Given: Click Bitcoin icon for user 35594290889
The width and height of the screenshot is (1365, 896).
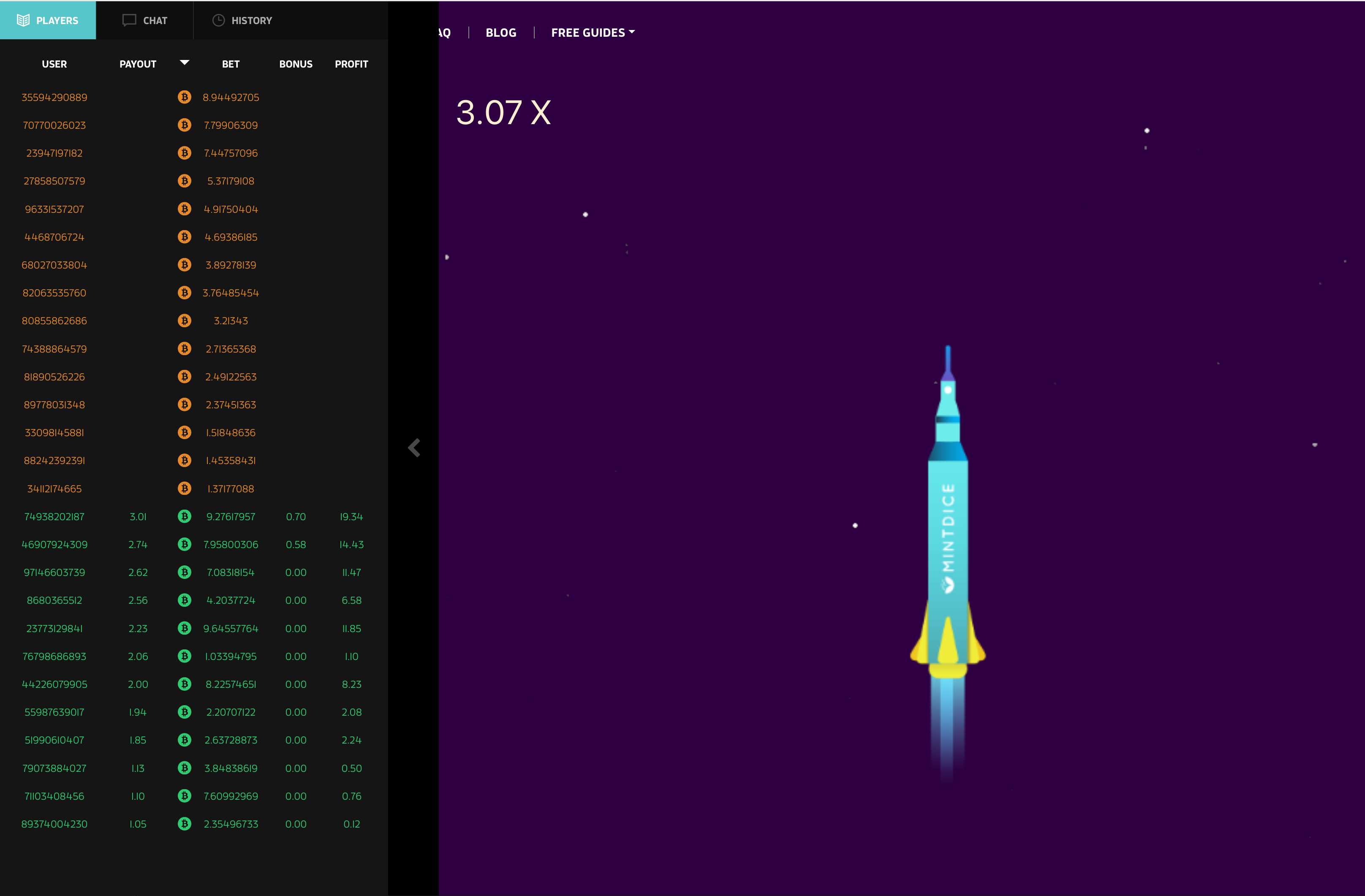Looking at the screenshot, I should coord(184,97).
